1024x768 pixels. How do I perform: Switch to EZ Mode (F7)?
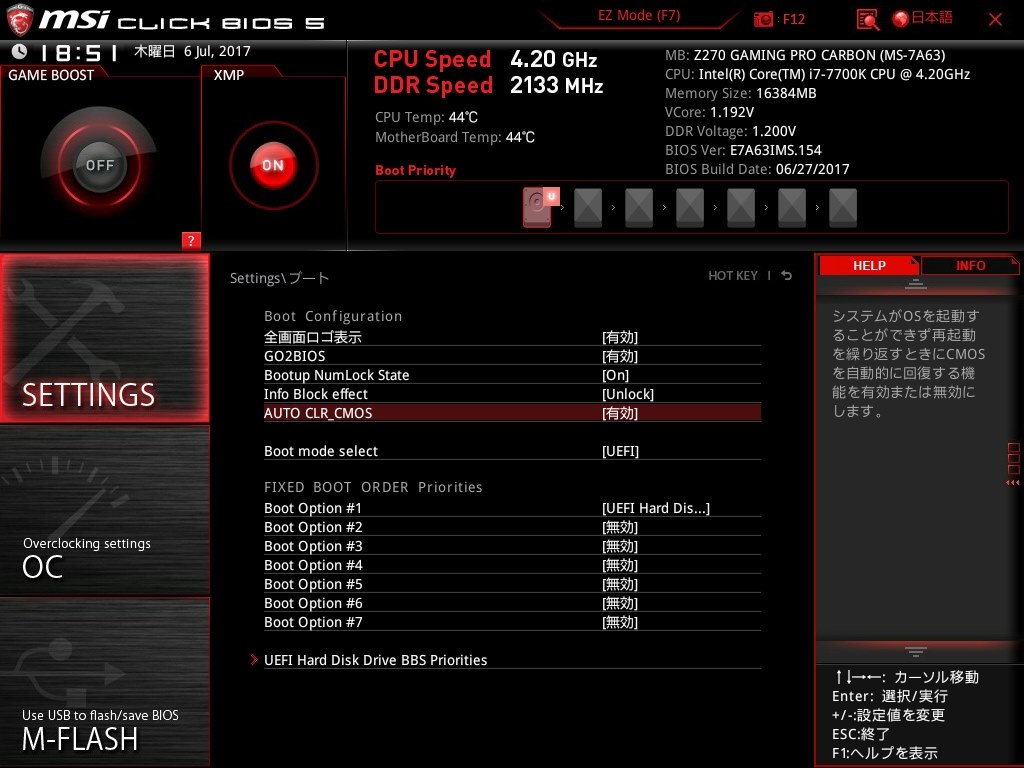[x=639, y=16]
